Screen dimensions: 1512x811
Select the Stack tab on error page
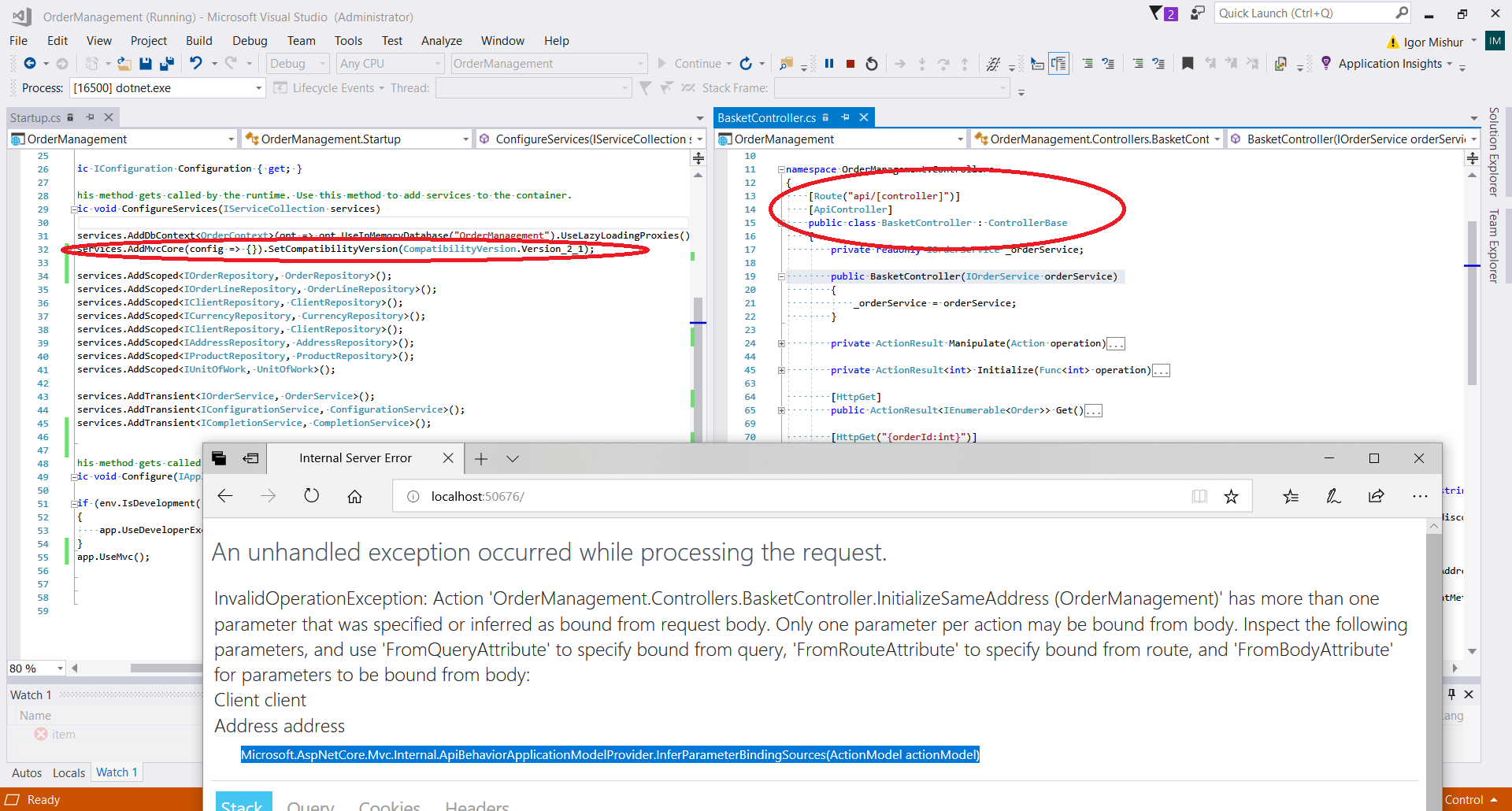[243, 803]
